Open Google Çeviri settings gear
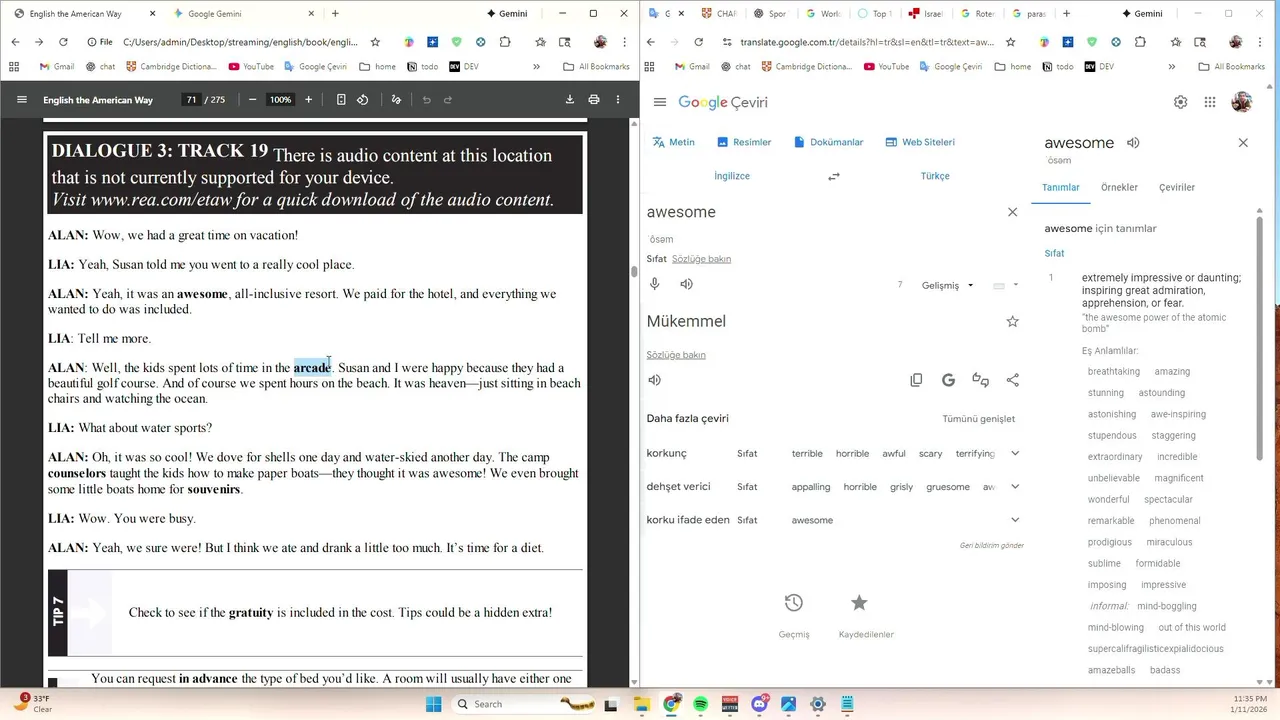Screen dimensions: 1280x720 pyautogui.click(x=1181, y=102)
